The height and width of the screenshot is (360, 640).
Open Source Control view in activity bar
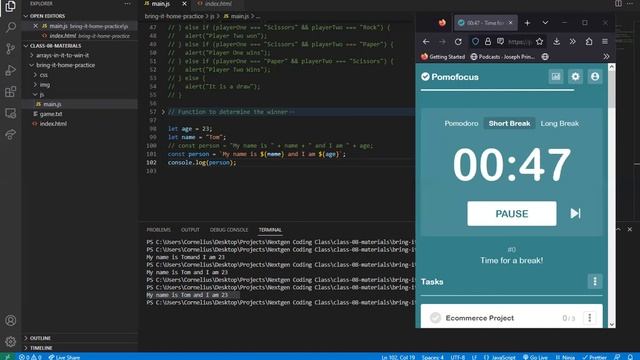click(11, 49)
